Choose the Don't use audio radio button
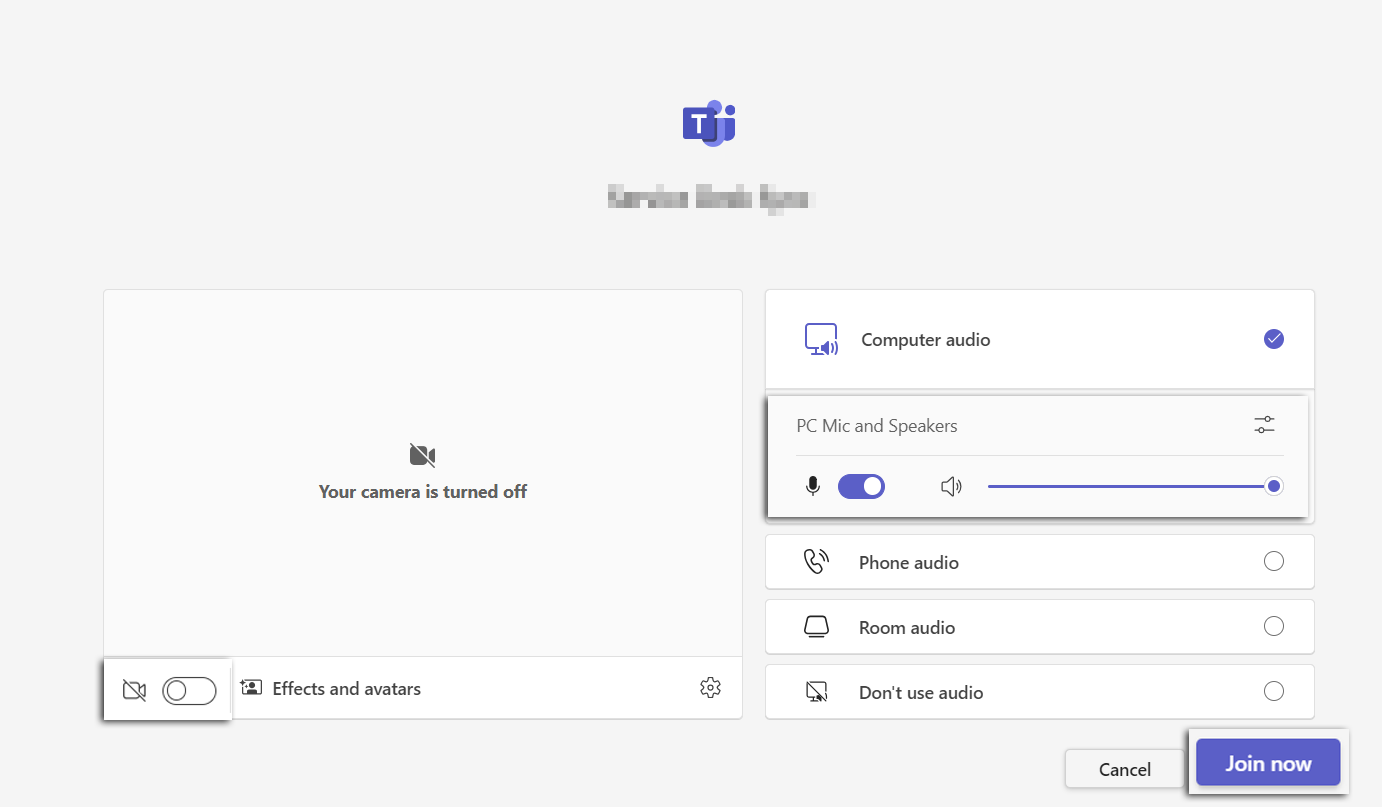 1273,691
